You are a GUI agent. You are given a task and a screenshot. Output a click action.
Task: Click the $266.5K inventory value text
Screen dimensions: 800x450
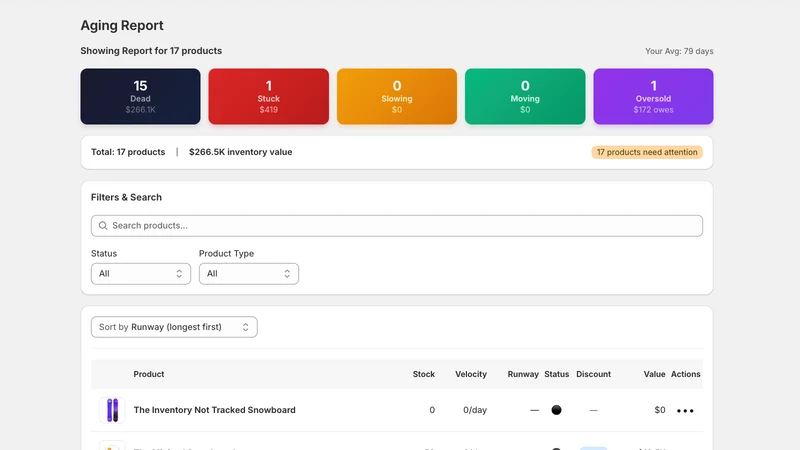[240, 152]
